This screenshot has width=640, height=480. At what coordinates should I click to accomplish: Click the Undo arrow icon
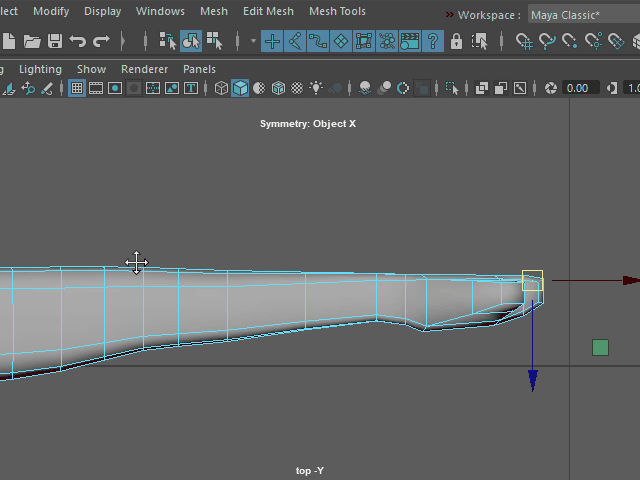click(x=78, y=41)
